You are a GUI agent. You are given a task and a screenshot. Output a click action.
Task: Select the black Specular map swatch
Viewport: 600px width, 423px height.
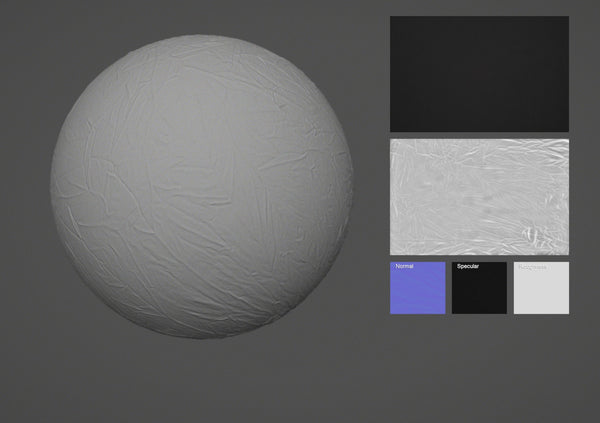tap(479, 288)
